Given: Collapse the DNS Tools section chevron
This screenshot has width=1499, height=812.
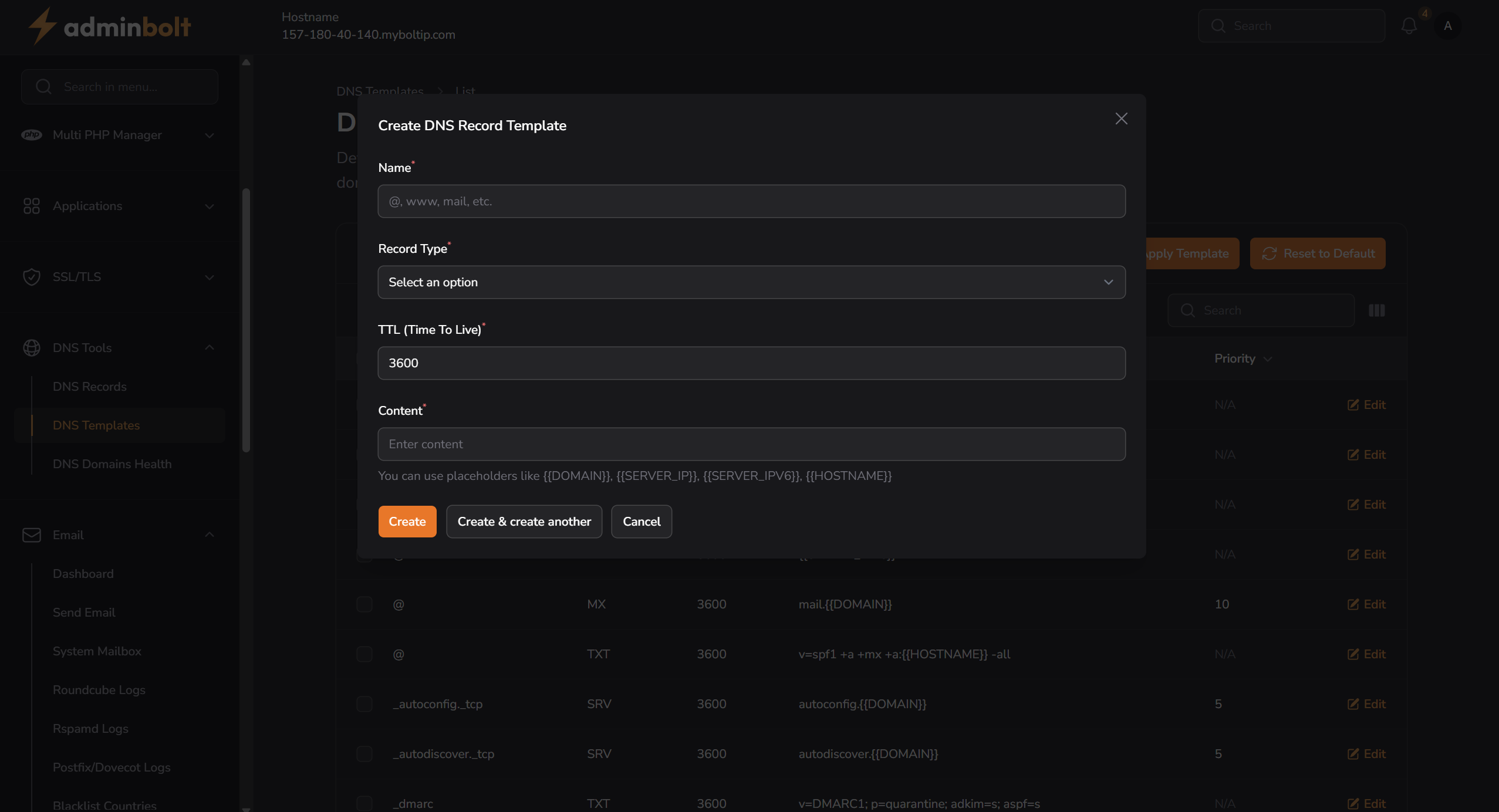Looking at the screenshot, I should 209,347.
